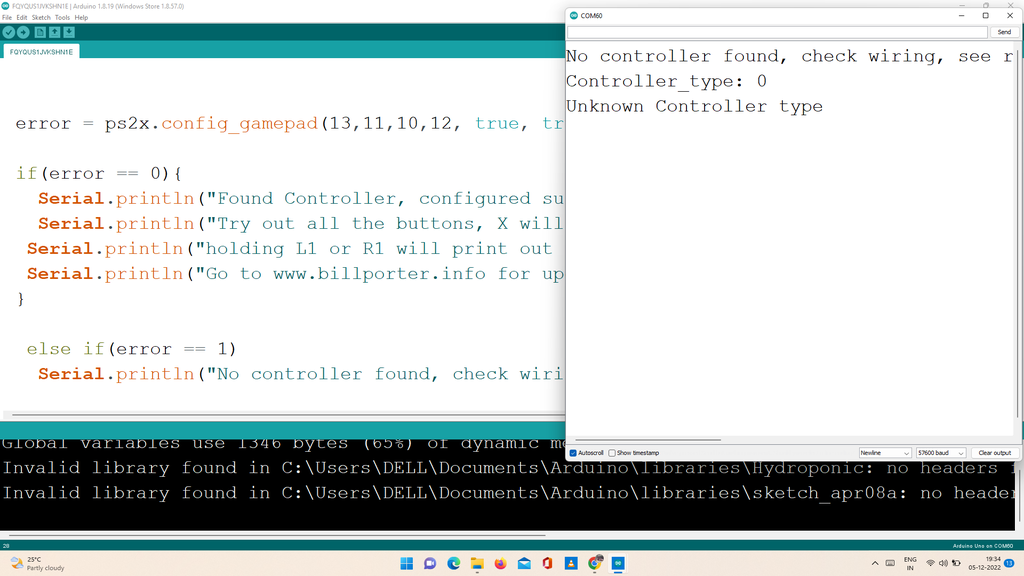Open the Wi-Fi network tray icon
1024x576 pixels.
tap(931, 564)
